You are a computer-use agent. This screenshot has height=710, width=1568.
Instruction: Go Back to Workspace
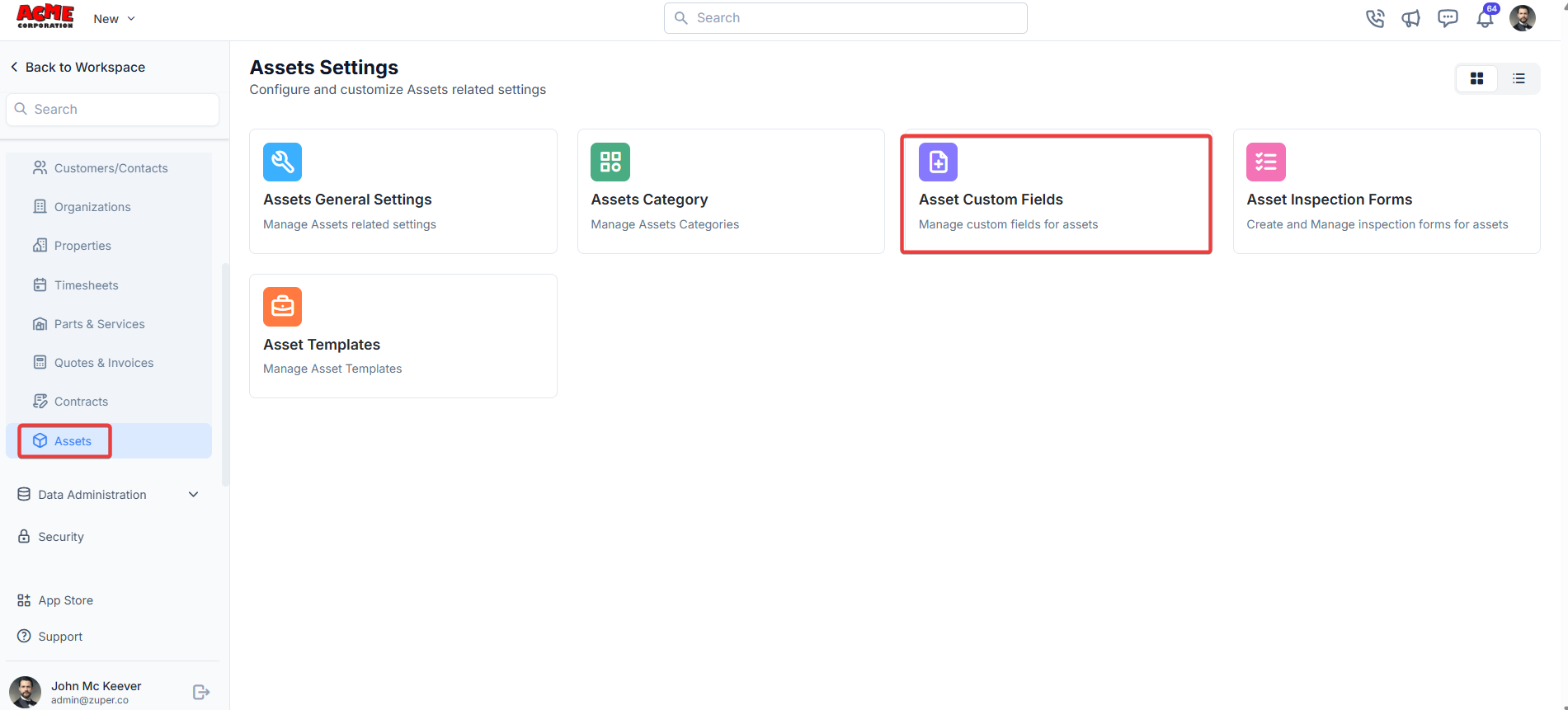(78, 67)
